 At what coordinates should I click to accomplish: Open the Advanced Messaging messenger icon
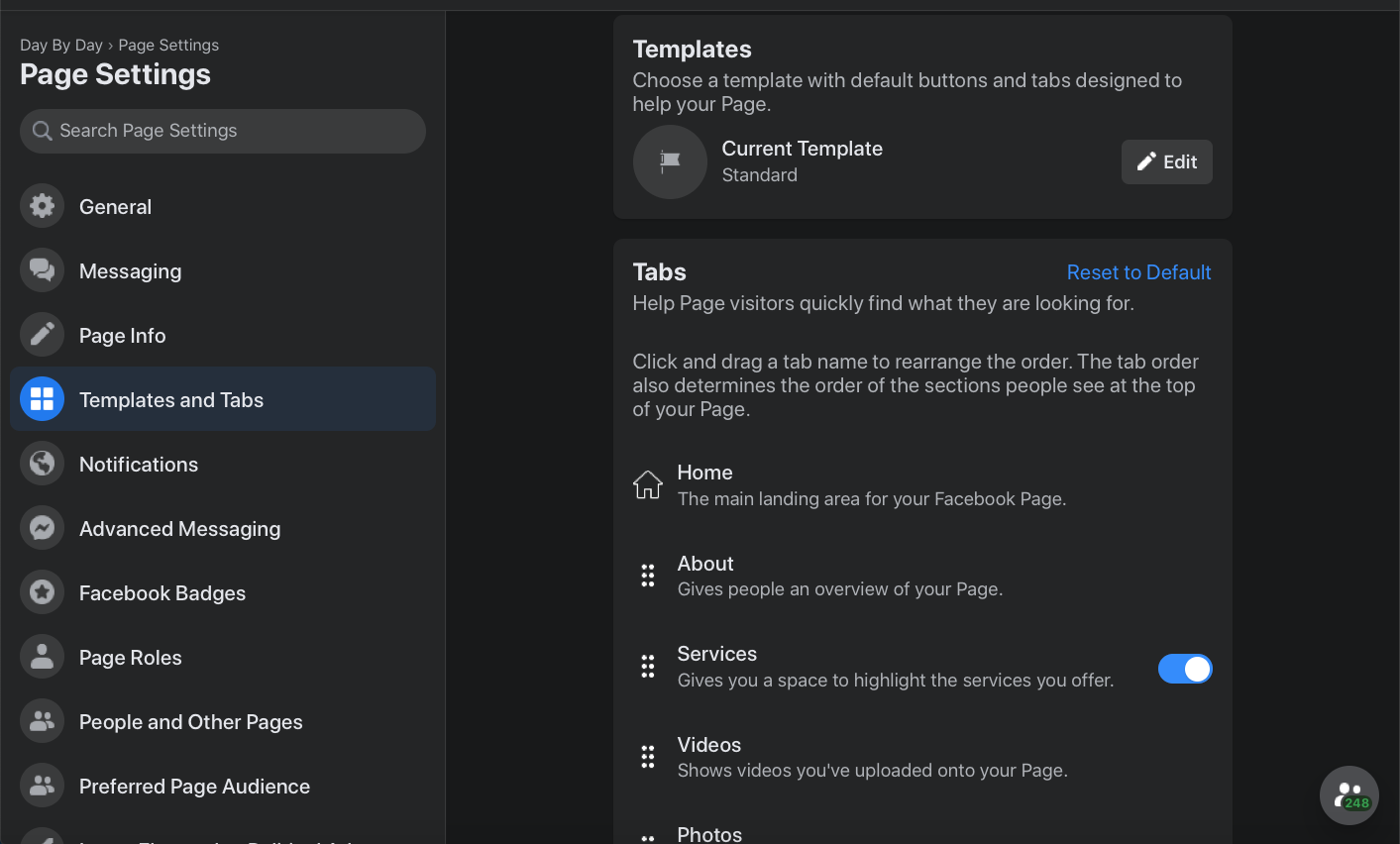(x=42, y=528)
